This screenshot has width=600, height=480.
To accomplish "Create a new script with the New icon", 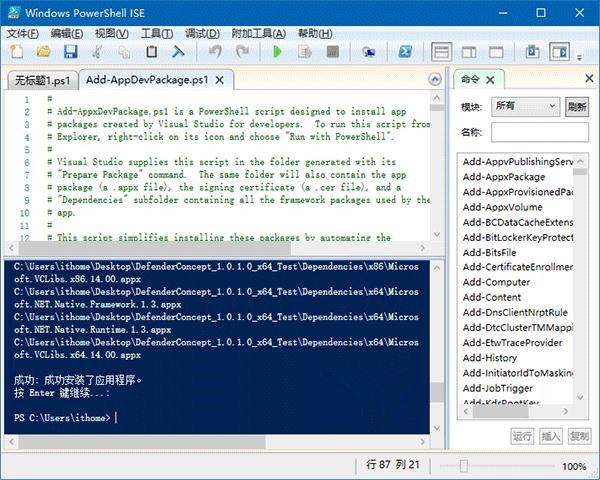I will [16, 52].
